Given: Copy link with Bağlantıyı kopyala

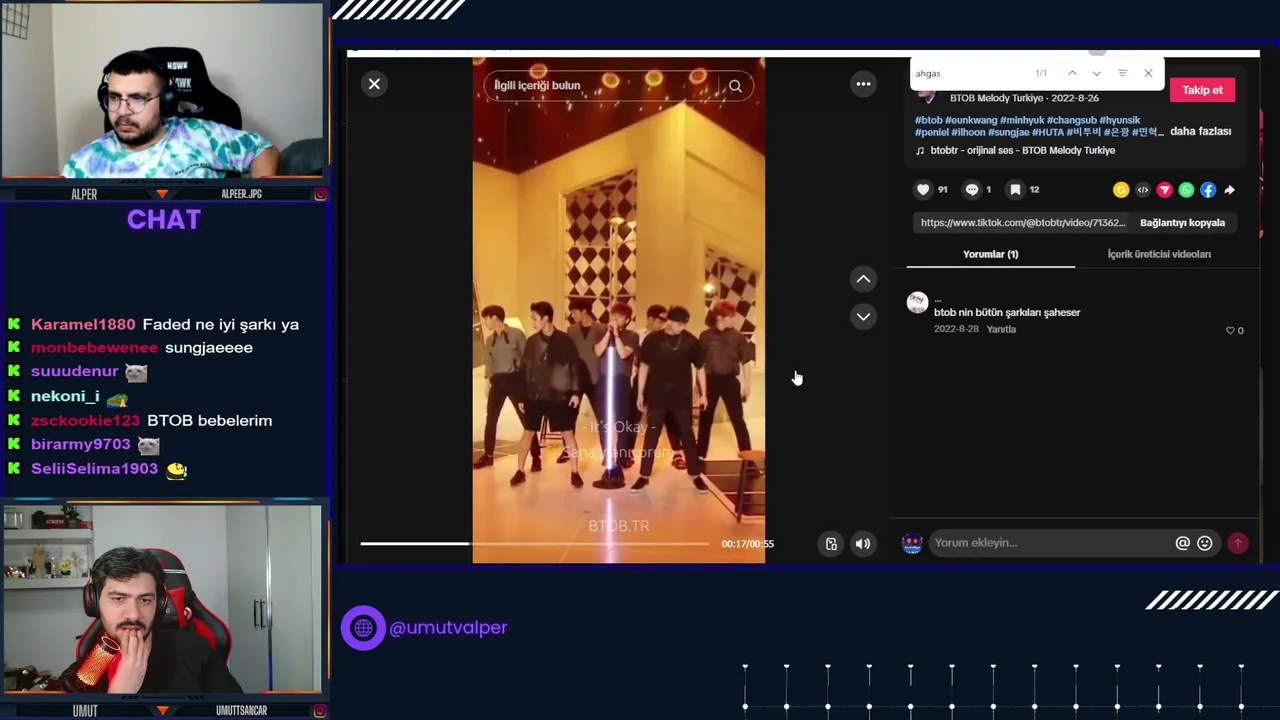Looking at the screenshot, I should coord(1182,223).
